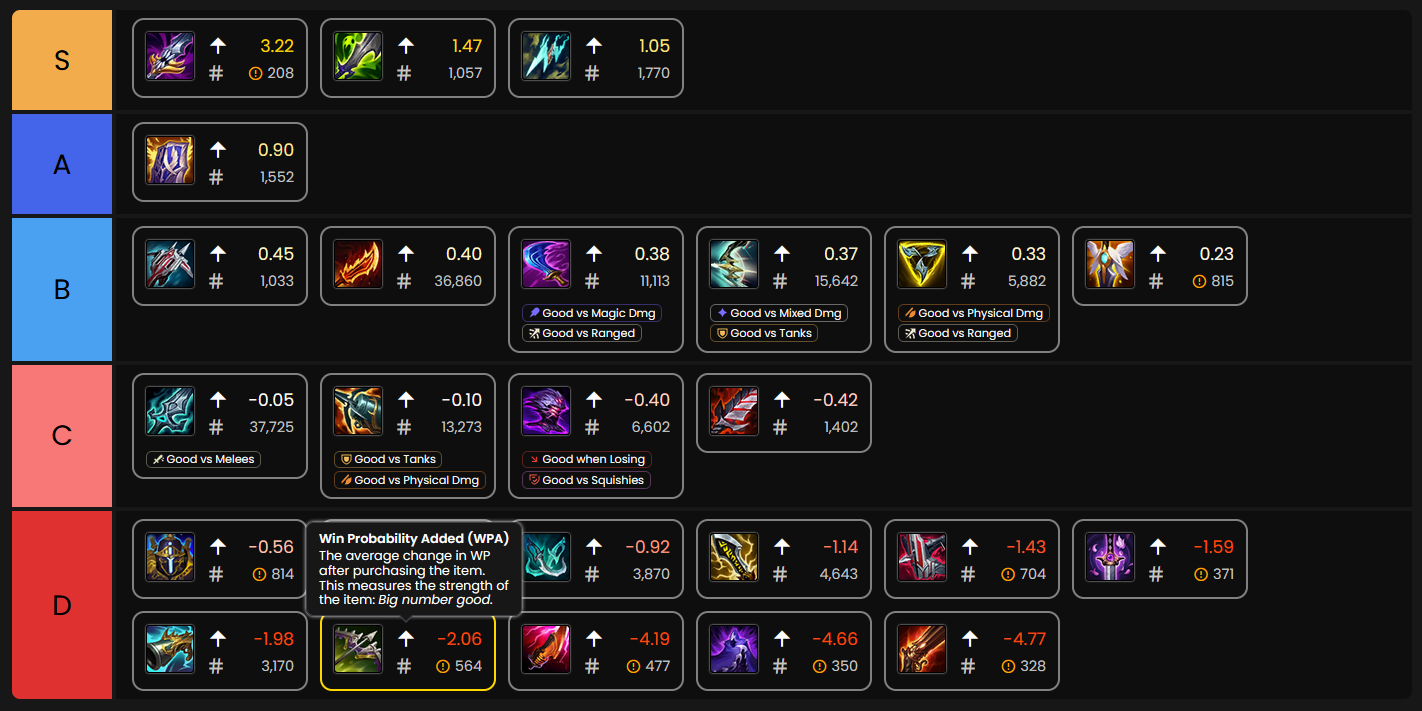Click the Good vs Mixed Dmg tag

click(x=779, y=313)
